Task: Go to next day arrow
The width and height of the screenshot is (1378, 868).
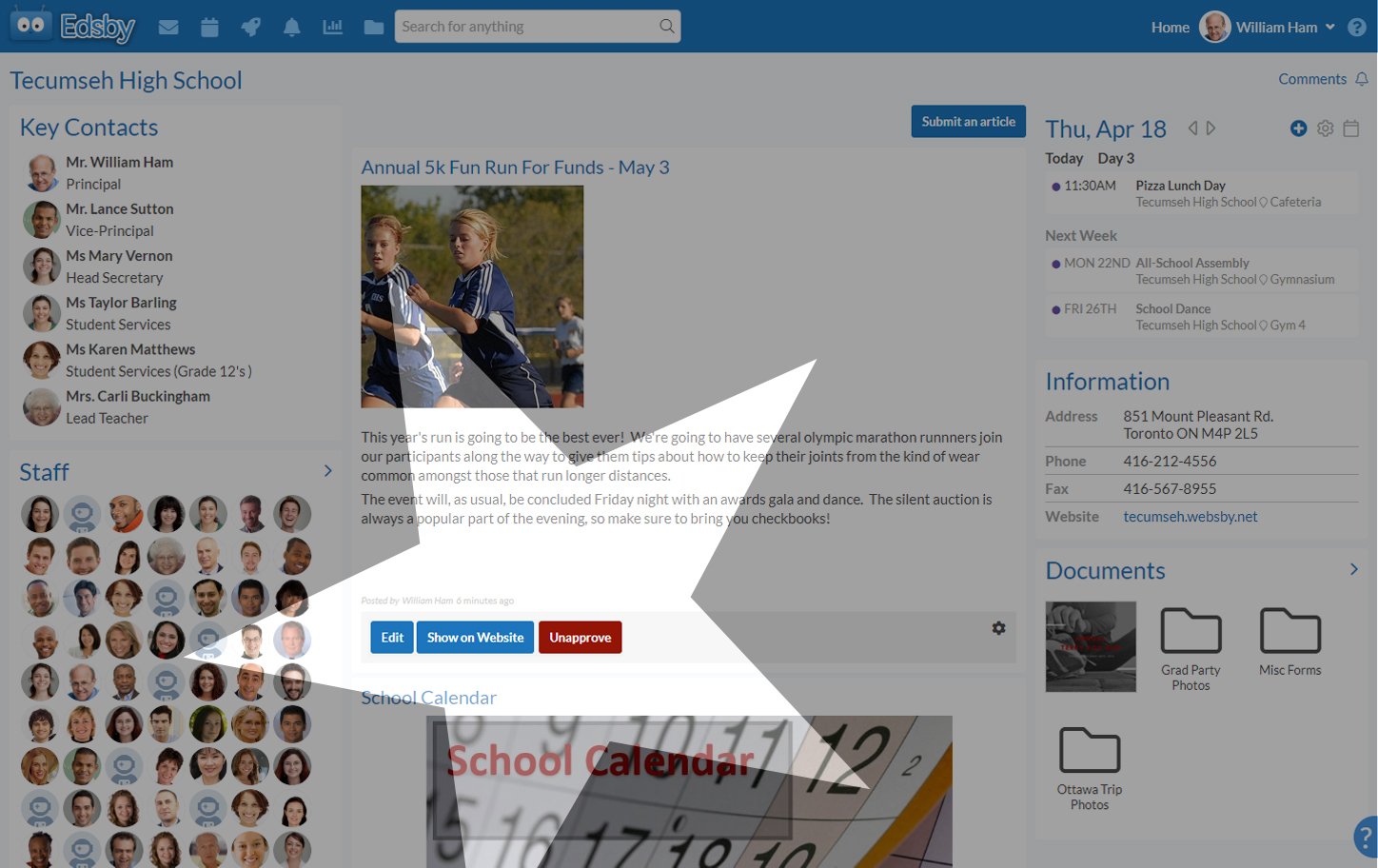Action: [x=1211, y=128]
